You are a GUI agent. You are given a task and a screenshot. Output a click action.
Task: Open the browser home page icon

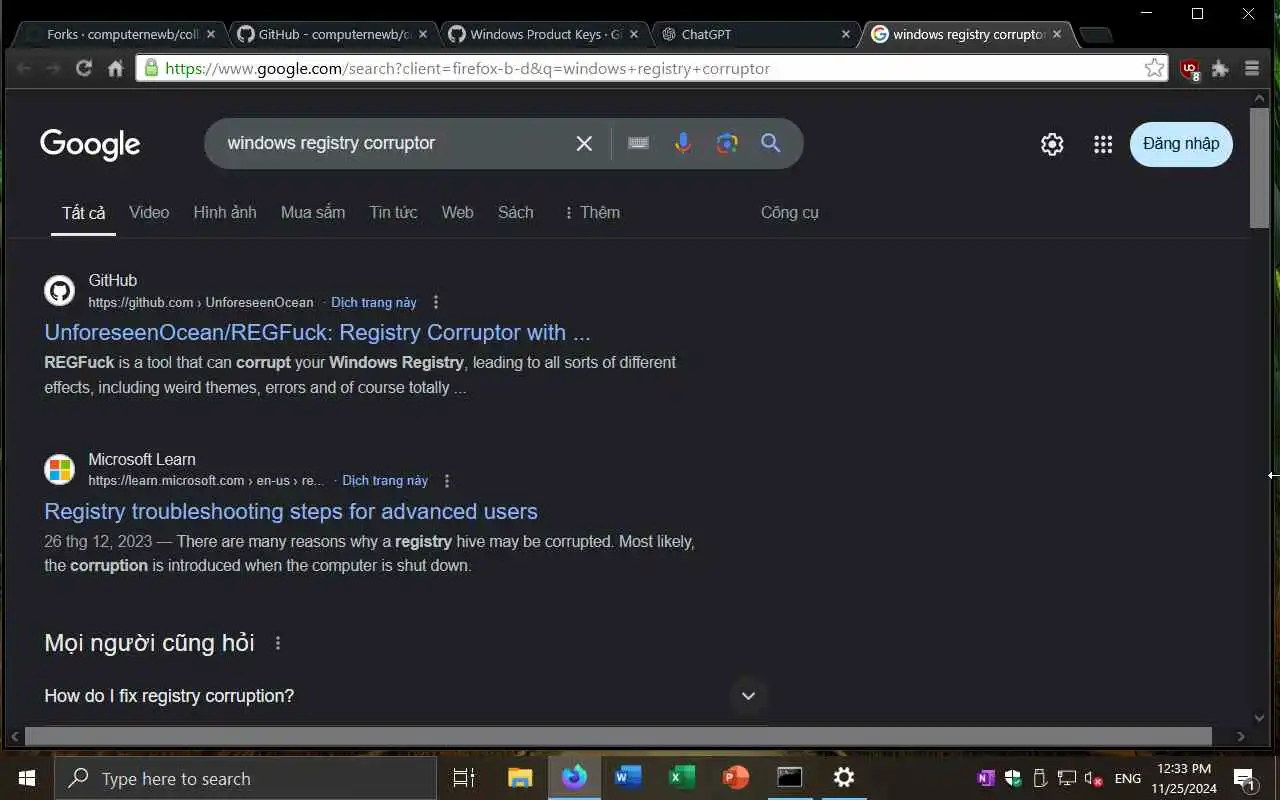115,68
